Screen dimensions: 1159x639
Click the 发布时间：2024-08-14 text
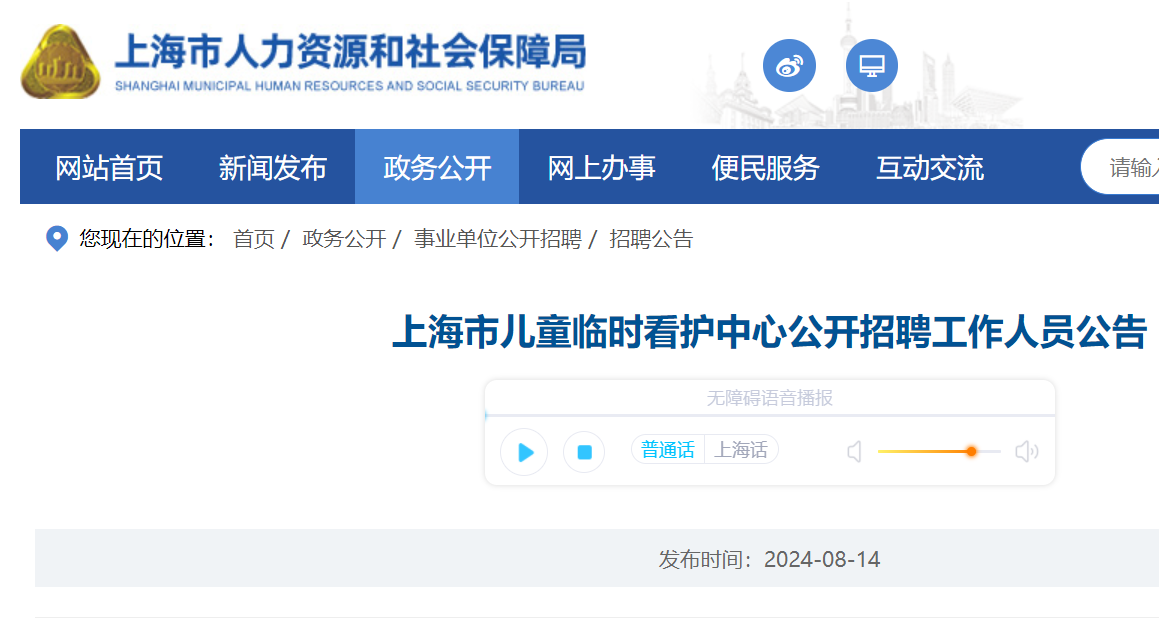point(769,559)
